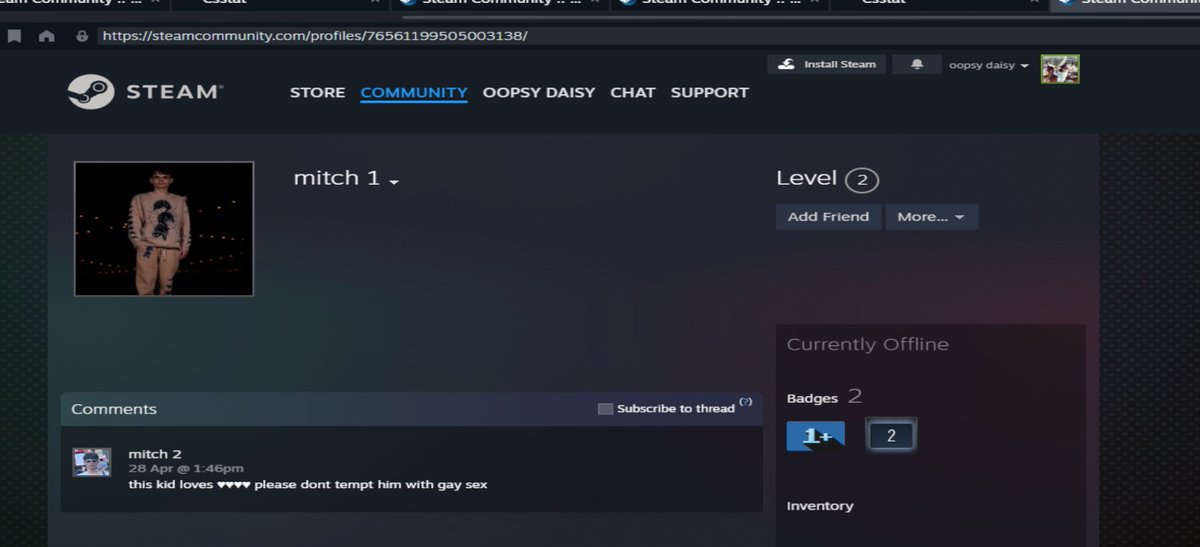Click the 28 Apr @ 1:46pm comment timestamp
The width and height of the screenshot is (1200, 547).
click(x=186, y=468)
